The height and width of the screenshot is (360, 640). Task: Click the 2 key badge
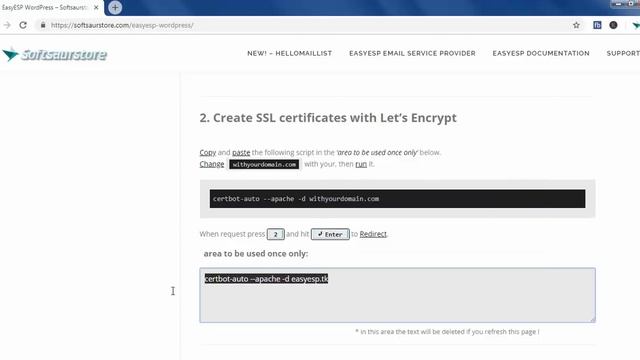[x=276, y=234]
